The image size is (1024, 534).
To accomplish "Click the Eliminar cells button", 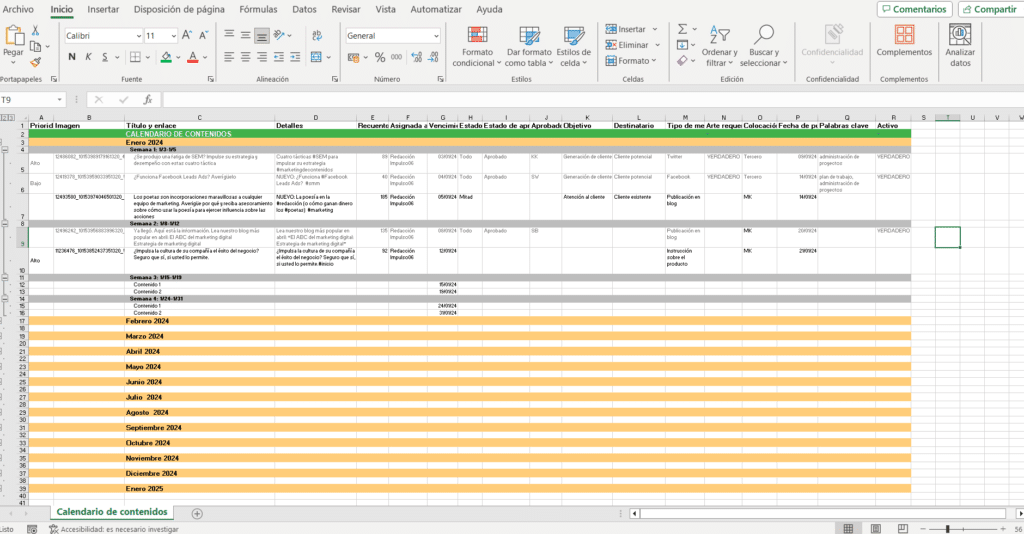I will click(633, 45).
